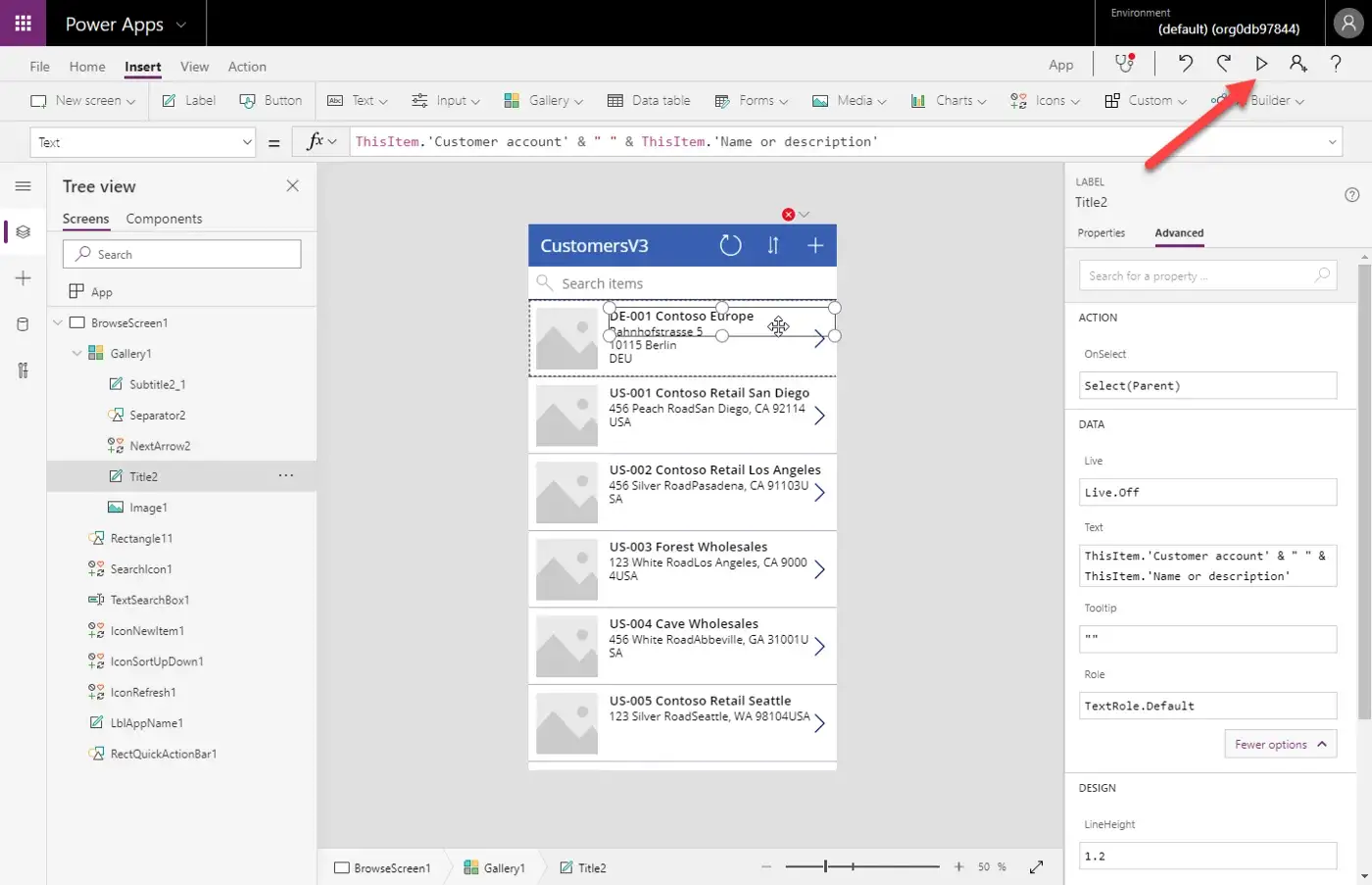The image size is (1372, 885).
Task: Select Image1 in the tree
Action: pyautogui.click(x=148, y=508)
